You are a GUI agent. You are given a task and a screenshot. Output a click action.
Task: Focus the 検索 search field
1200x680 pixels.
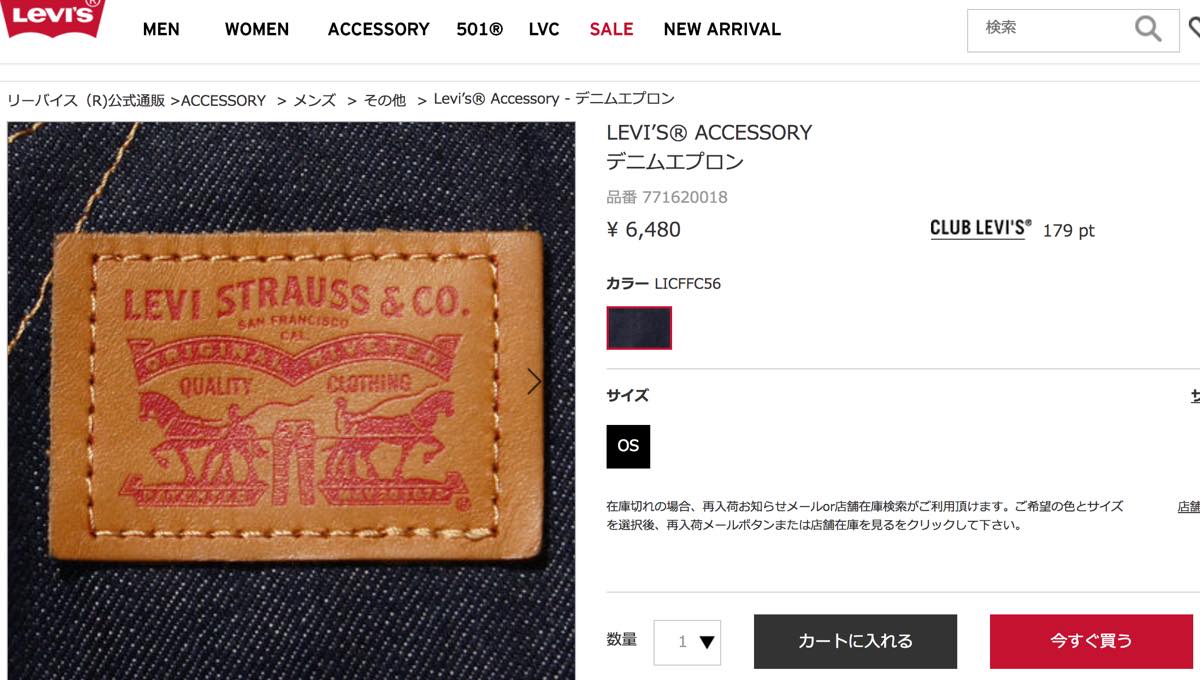click(1050, 29)
